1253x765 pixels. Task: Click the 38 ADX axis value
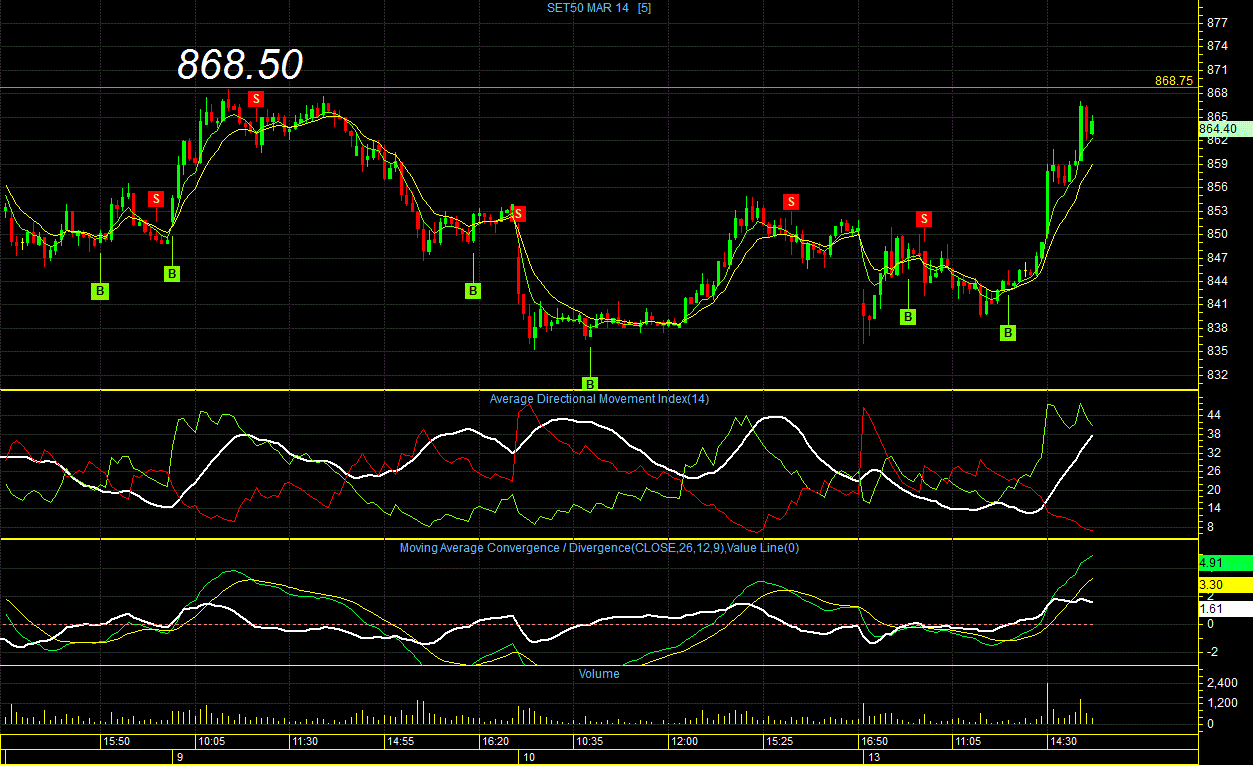click(1214, 434)
